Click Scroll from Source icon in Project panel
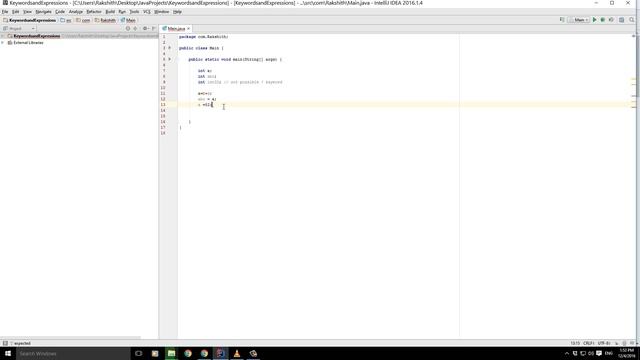This screenshot has height=360, width=640. point(128,29)
